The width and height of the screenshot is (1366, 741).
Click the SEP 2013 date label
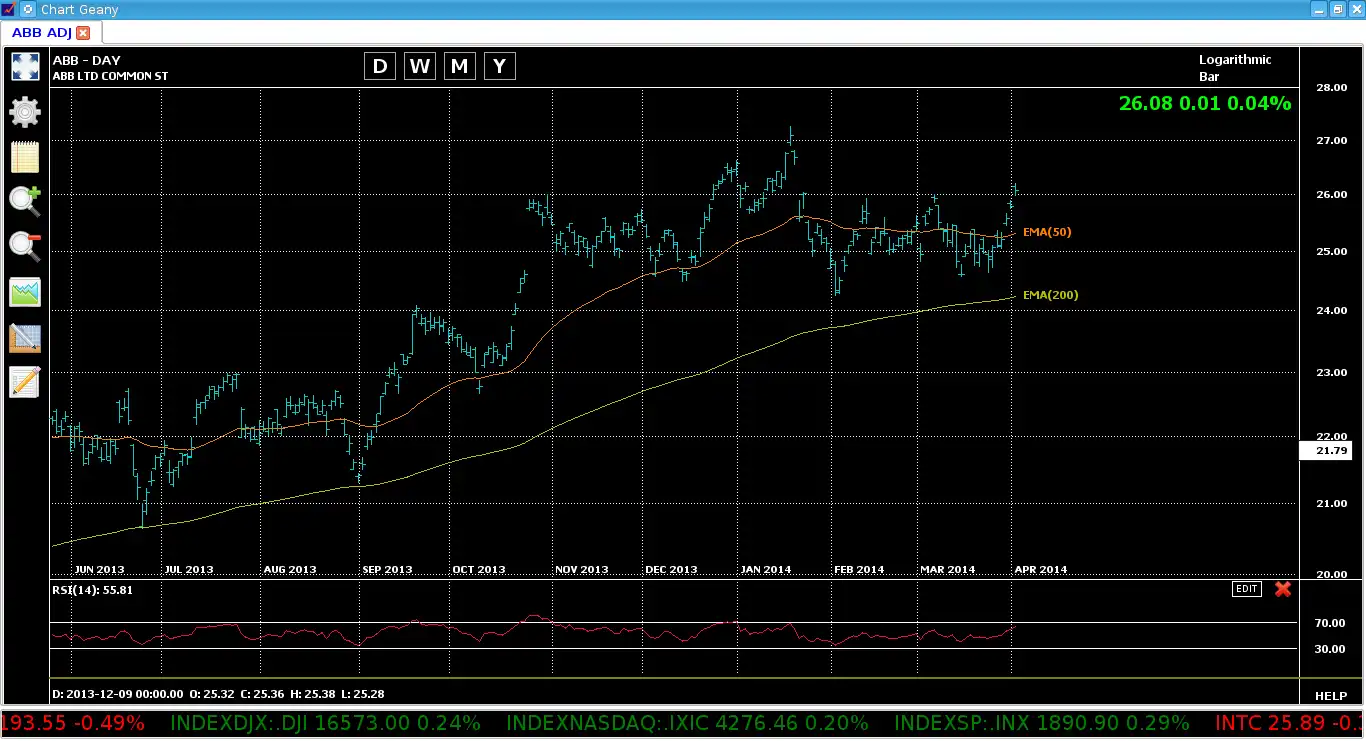386,570
